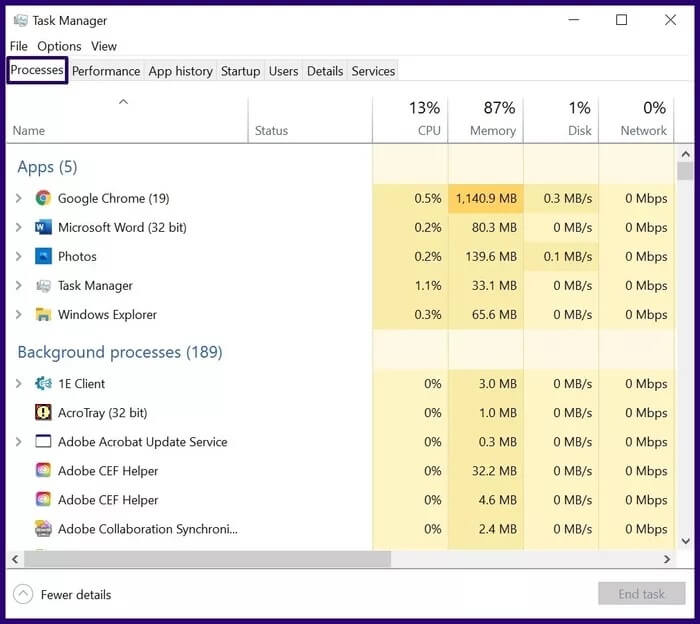This screenshot has width=700, height=624.
Task: Sort by the Memory column header
Action: 486,120
